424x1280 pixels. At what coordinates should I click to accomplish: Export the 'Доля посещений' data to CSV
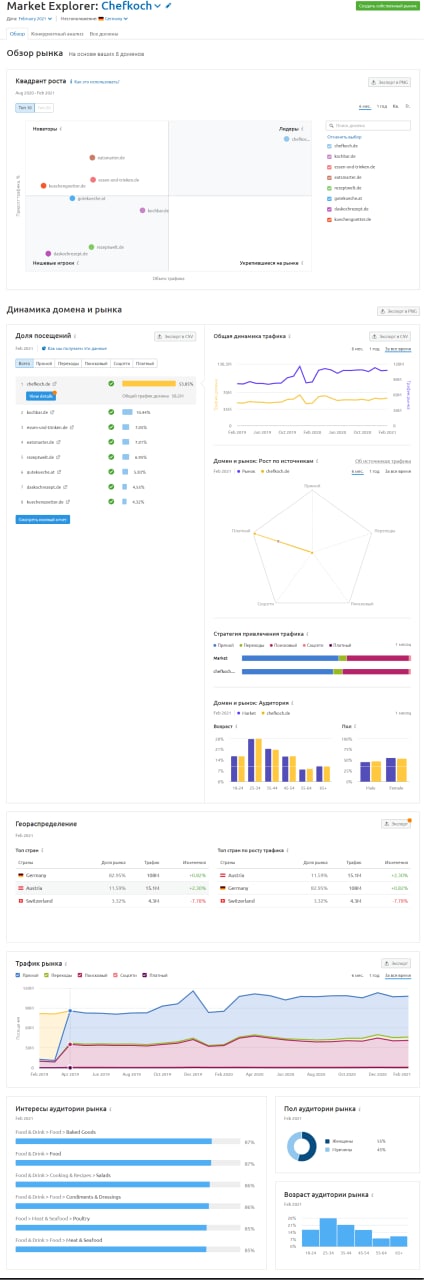[x=174, y=337]
